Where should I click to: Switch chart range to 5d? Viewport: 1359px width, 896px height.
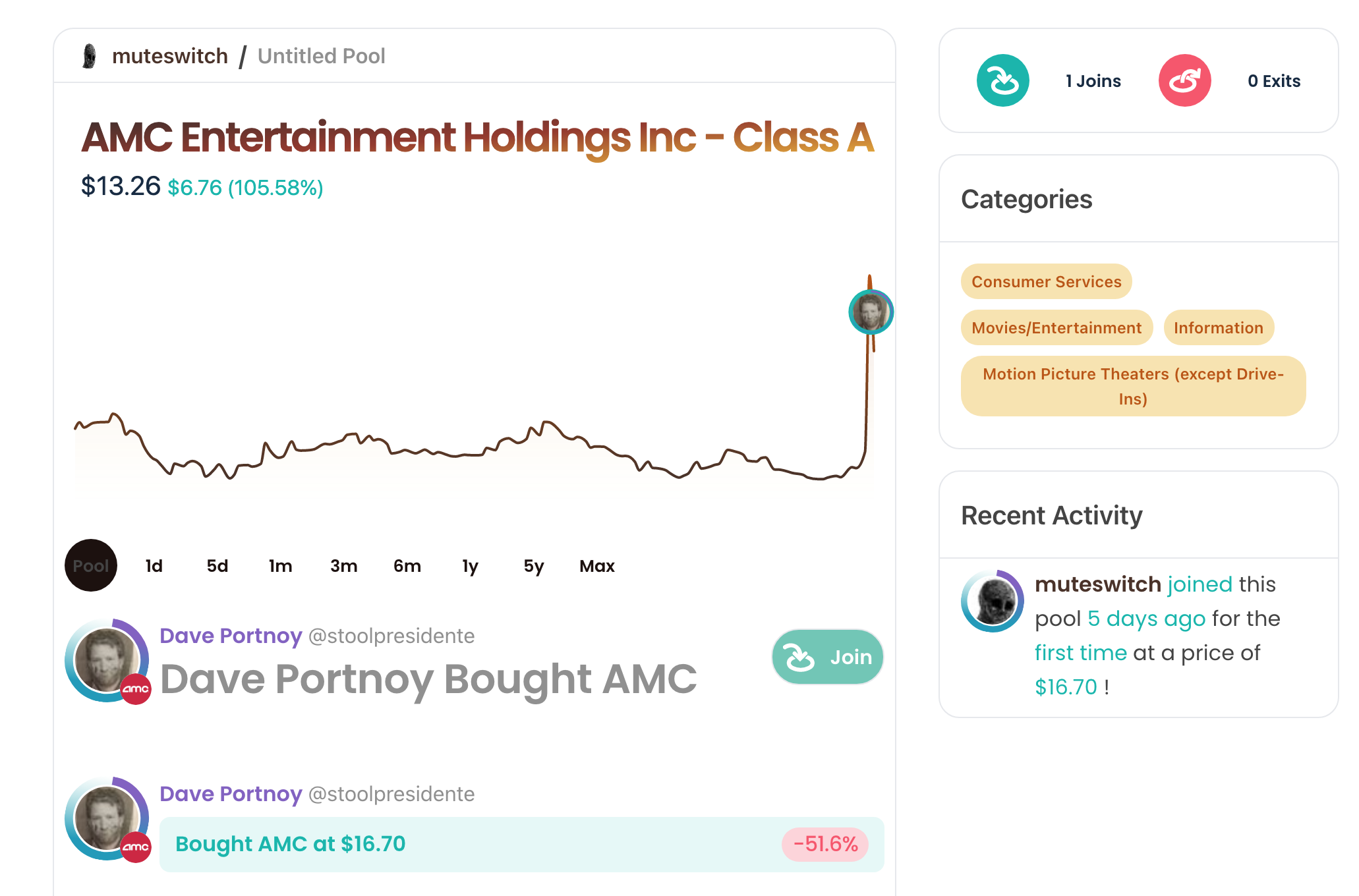tap(217, 565)
